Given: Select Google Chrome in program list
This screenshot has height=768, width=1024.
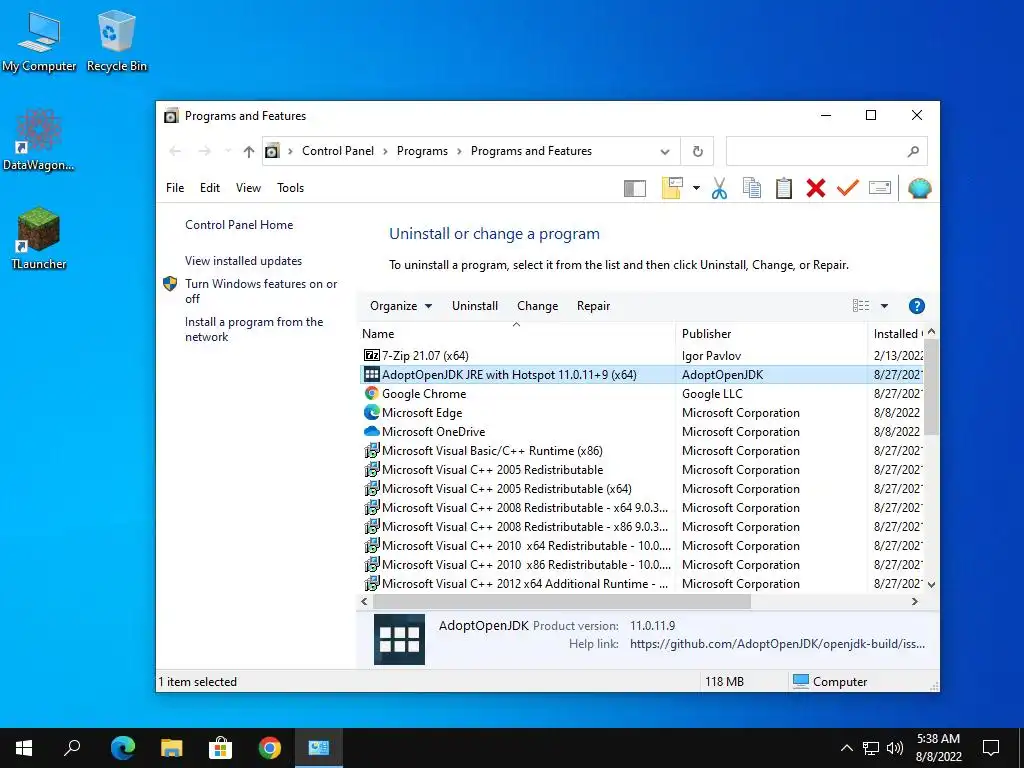Looking at the screenshot, I should 641,394.
